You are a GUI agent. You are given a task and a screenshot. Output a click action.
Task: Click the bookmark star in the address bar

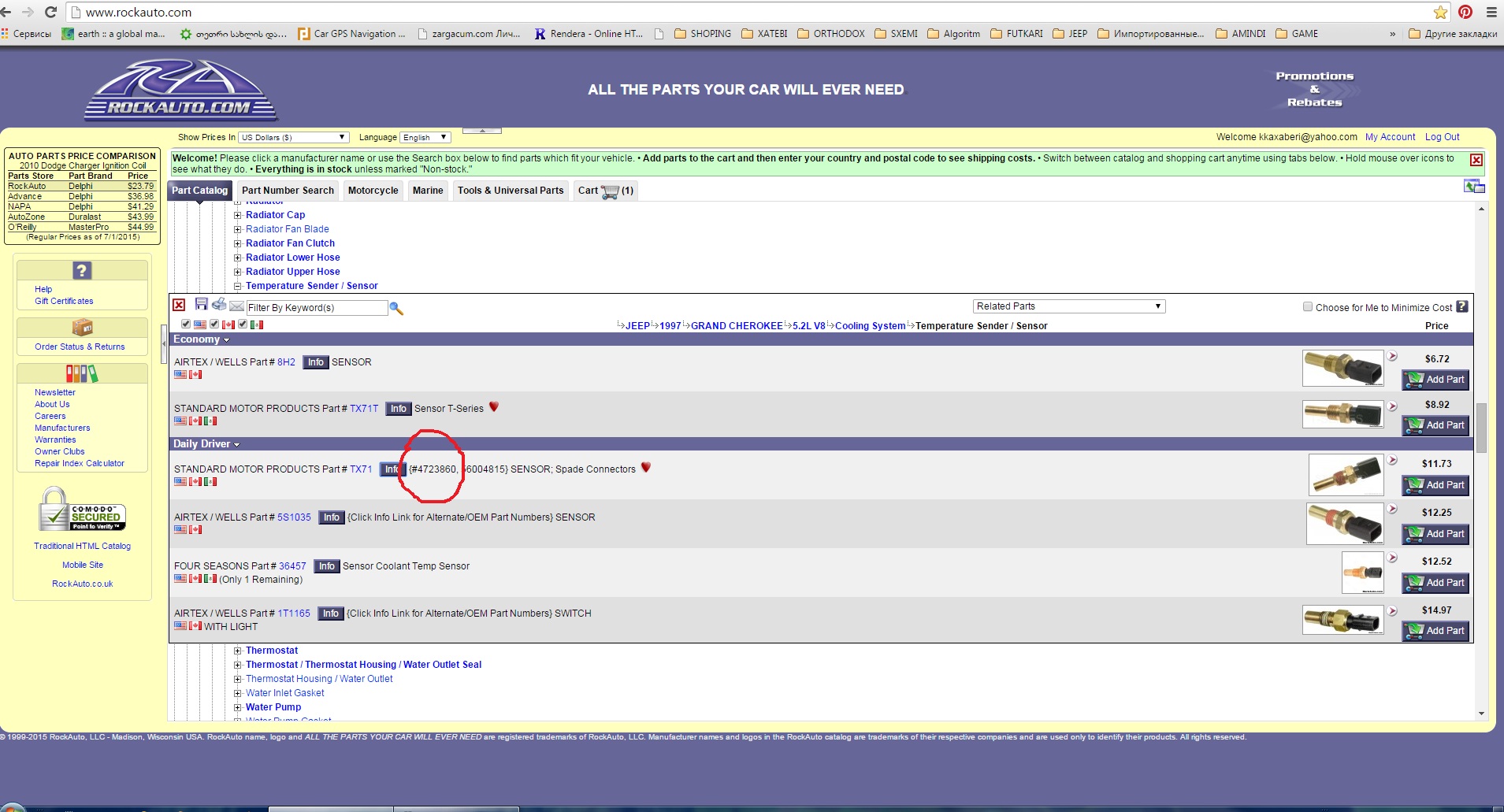[1440, 12]
